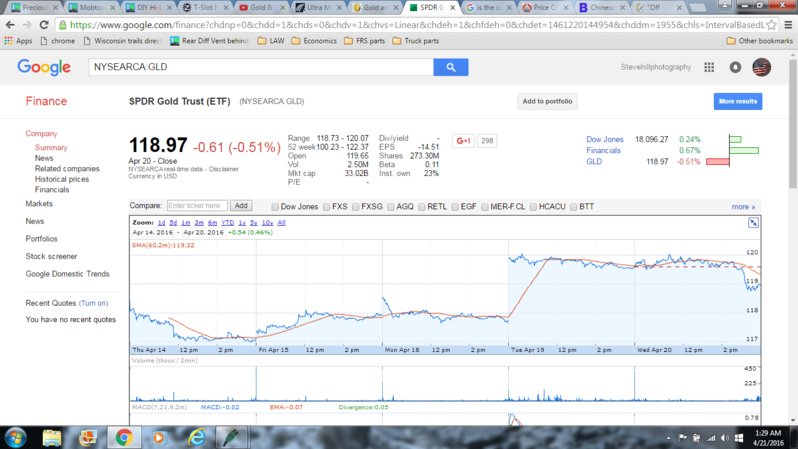Click the browser address bar URL

click(416, 25)
